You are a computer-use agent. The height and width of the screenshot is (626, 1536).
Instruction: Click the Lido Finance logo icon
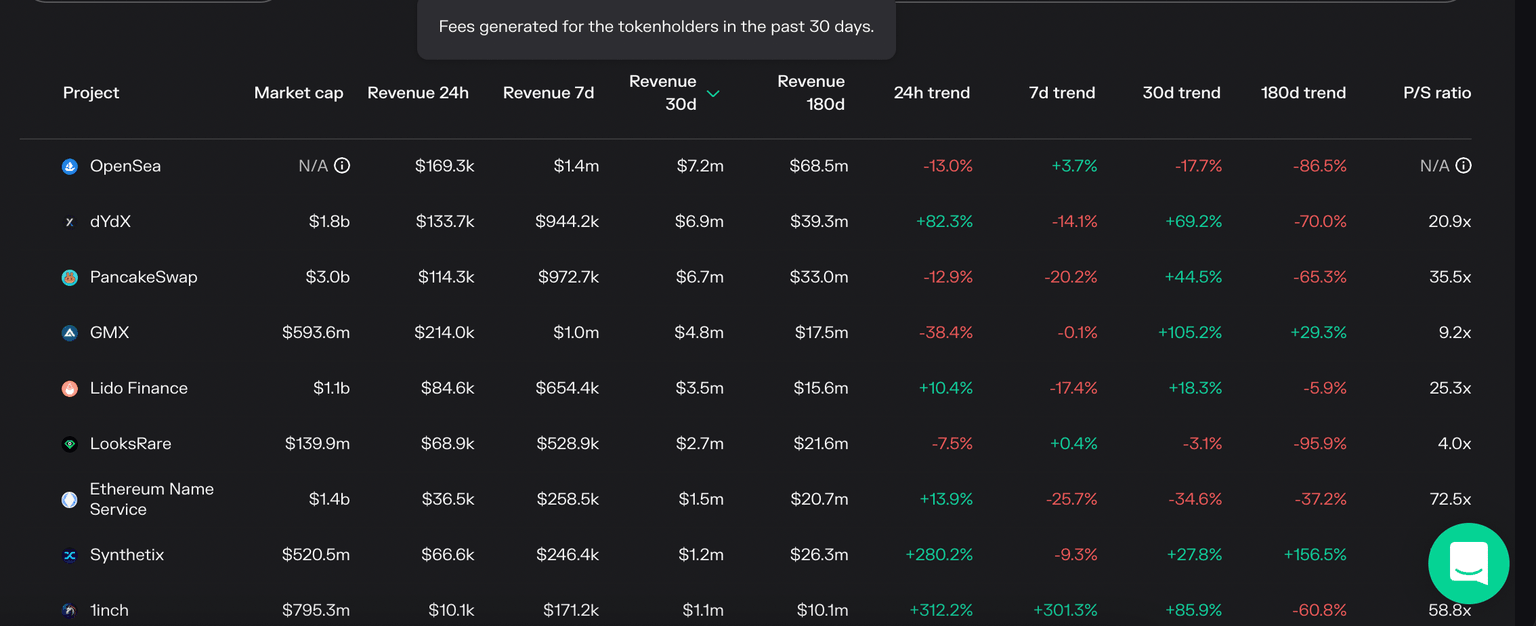coord(70,389)
